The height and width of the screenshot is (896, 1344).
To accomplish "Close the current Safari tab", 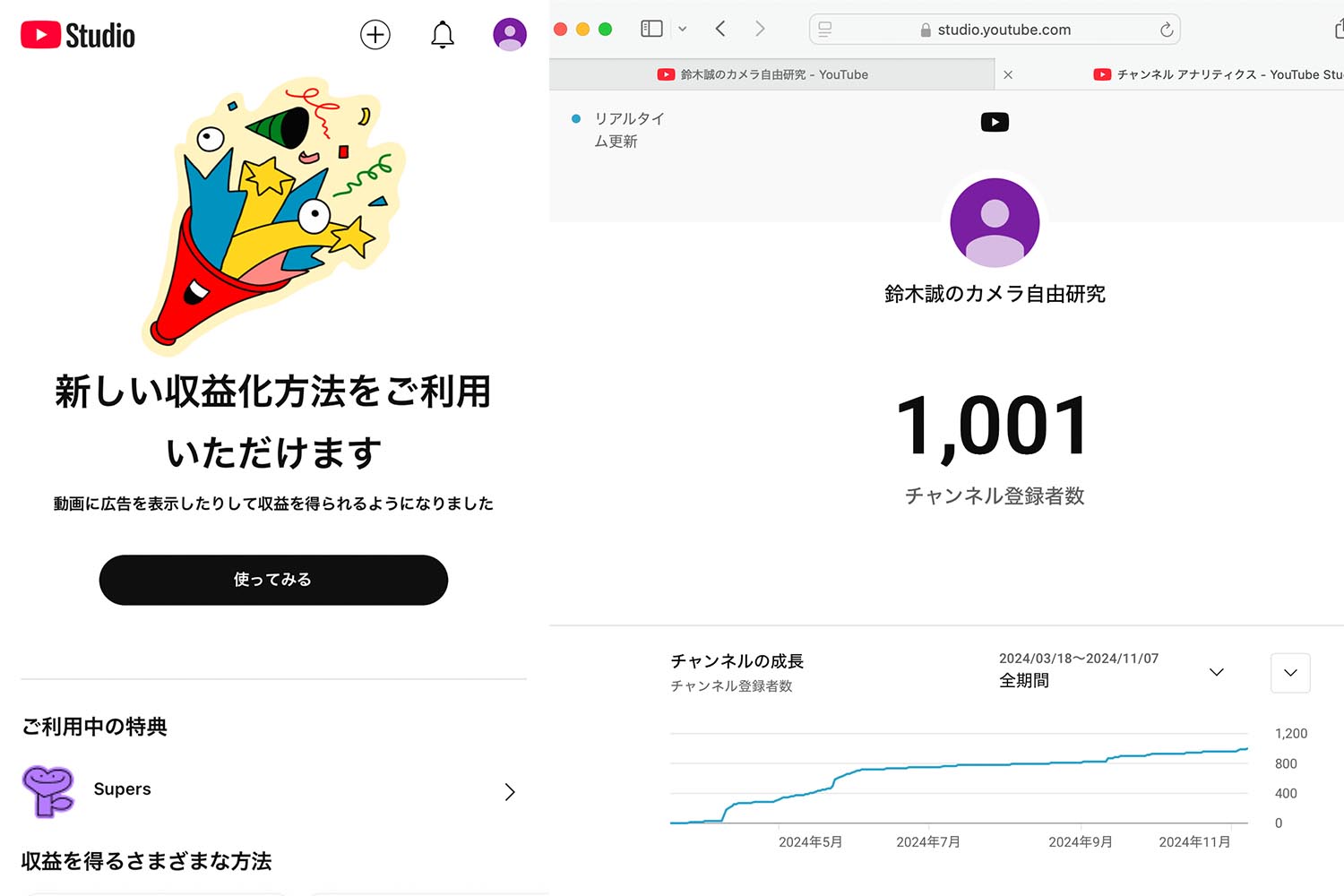I will click(1008, 74).
